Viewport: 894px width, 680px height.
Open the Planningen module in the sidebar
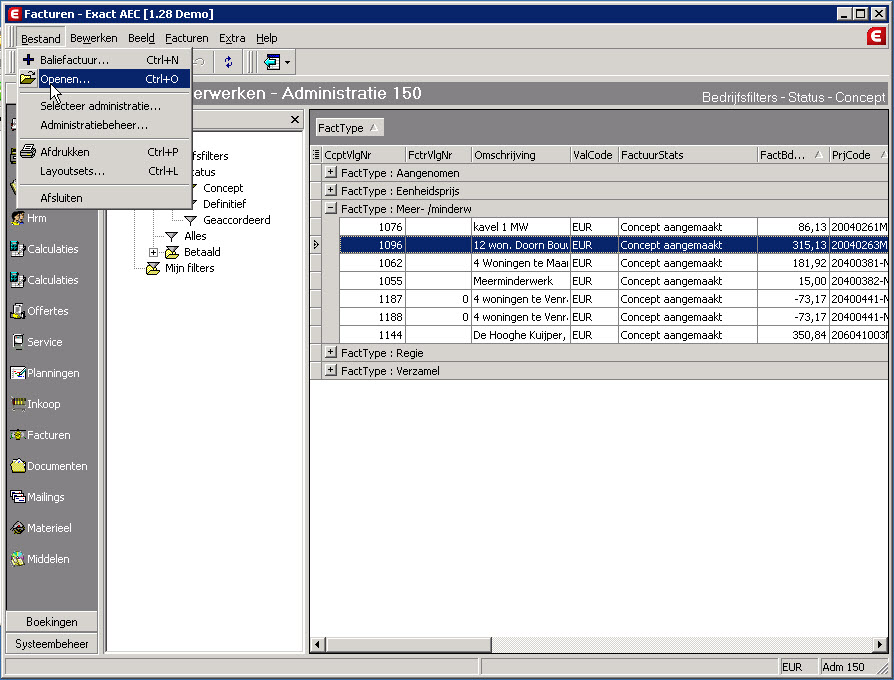click(x=45, y=373)
